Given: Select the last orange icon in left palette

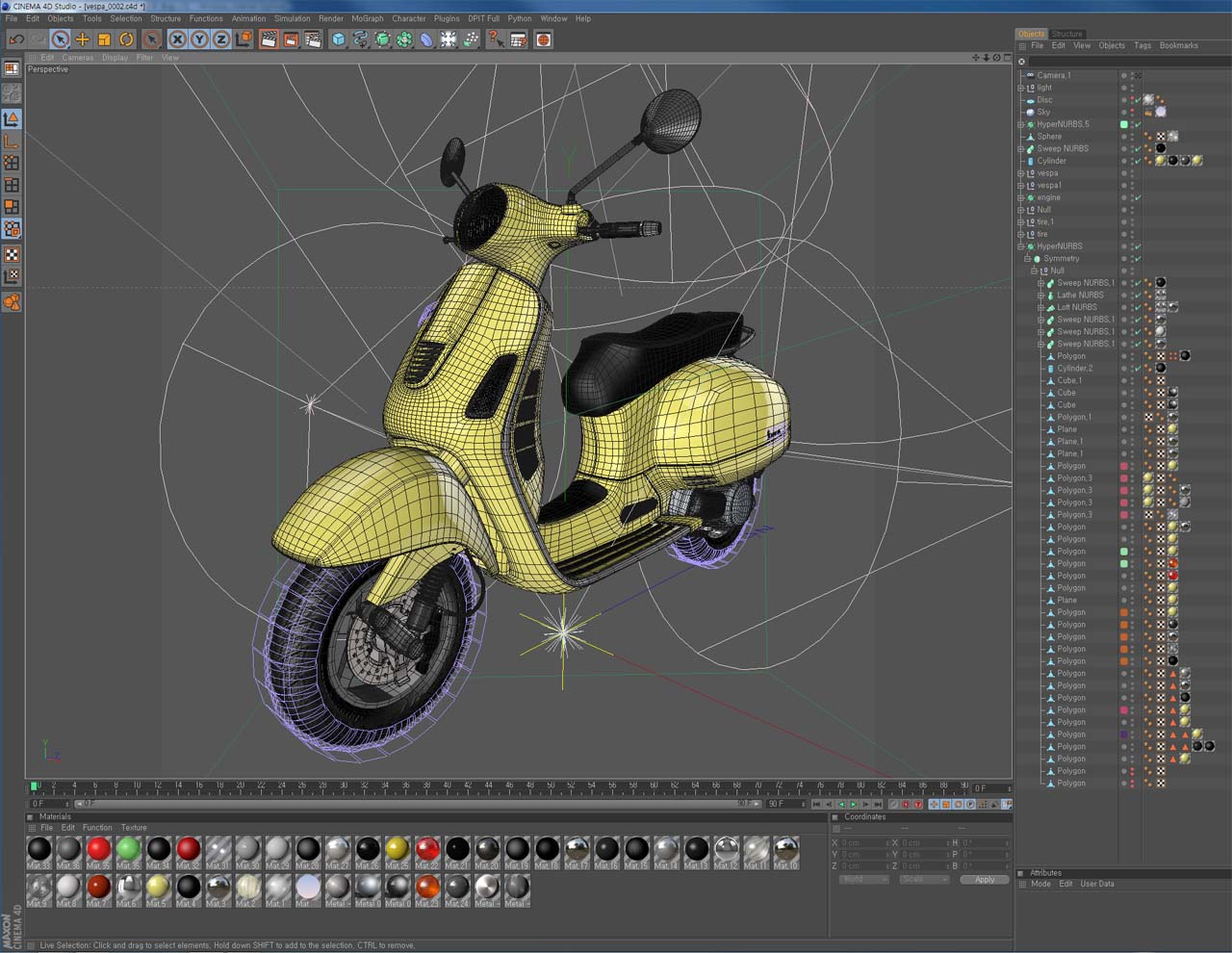Looking at the screenshot, I should tap(12, 302).
